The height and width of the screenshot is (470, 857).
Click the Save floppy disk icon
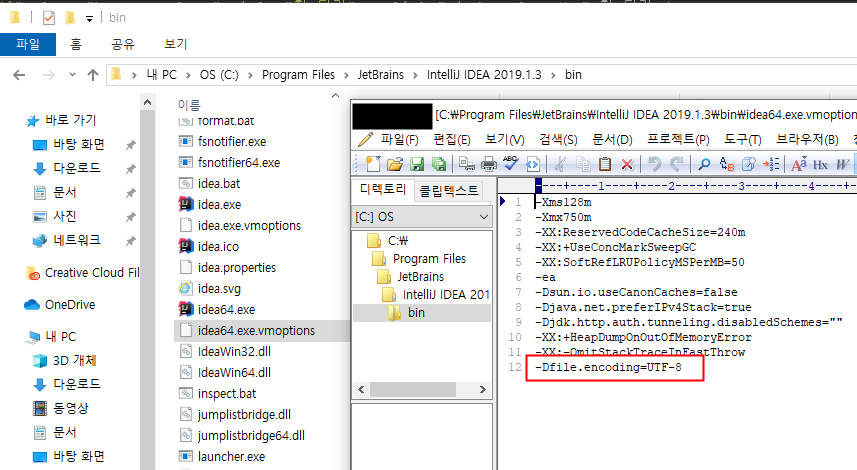click(418, 164)
